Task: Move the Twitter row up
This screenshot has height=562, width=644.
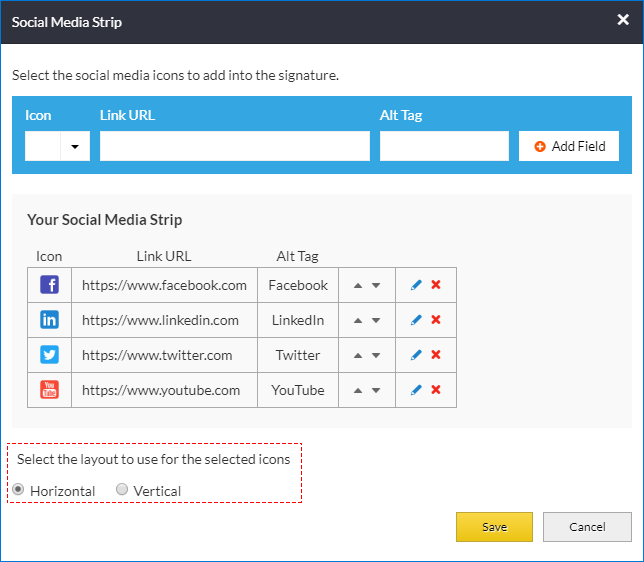Action: [x=358, y=355]
